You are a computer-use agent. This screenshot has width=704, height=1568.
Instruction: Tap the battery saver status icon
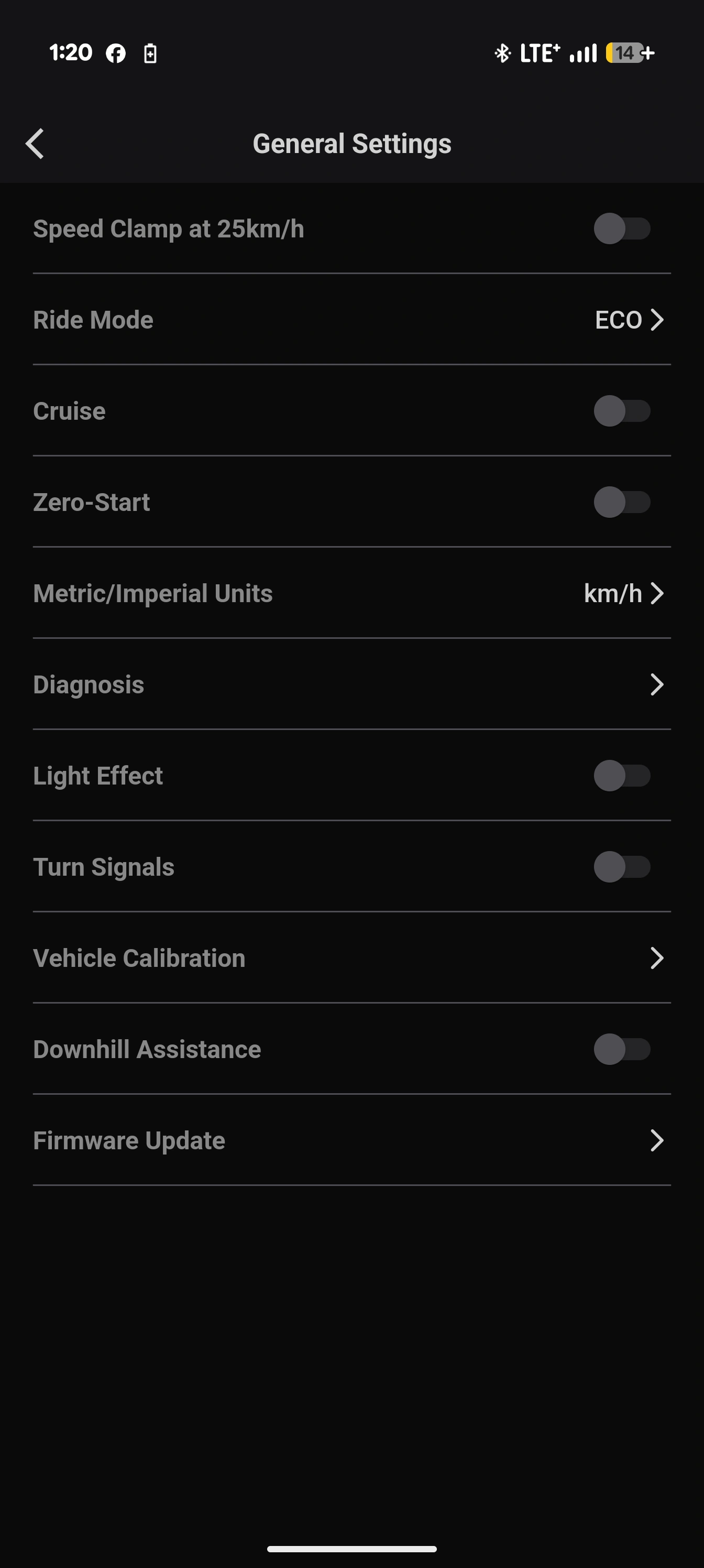(x=150, y=53)
